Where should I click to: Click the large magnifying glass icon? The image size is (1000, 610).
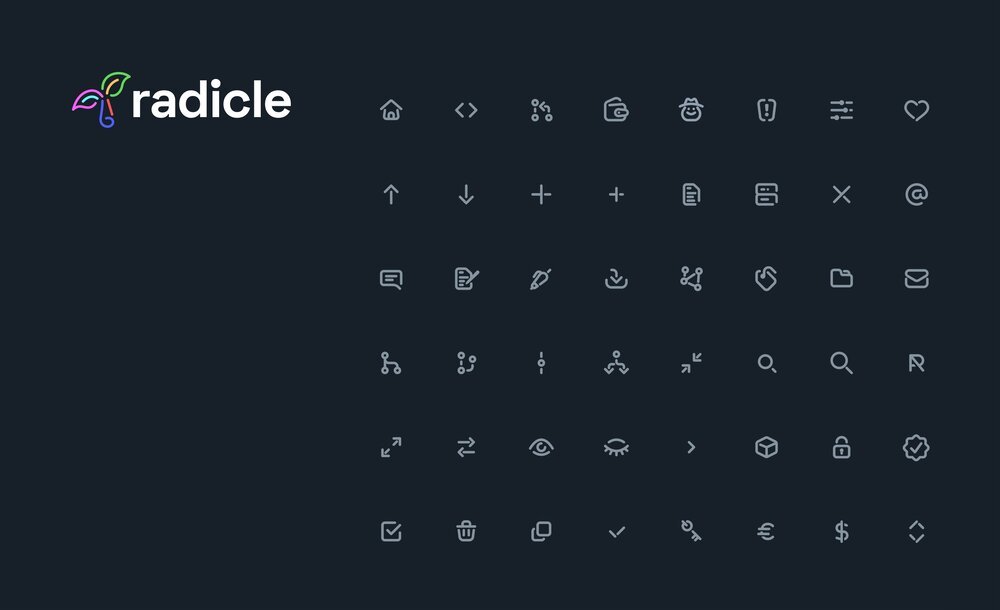pyautogui.click(x=841, y=363)
